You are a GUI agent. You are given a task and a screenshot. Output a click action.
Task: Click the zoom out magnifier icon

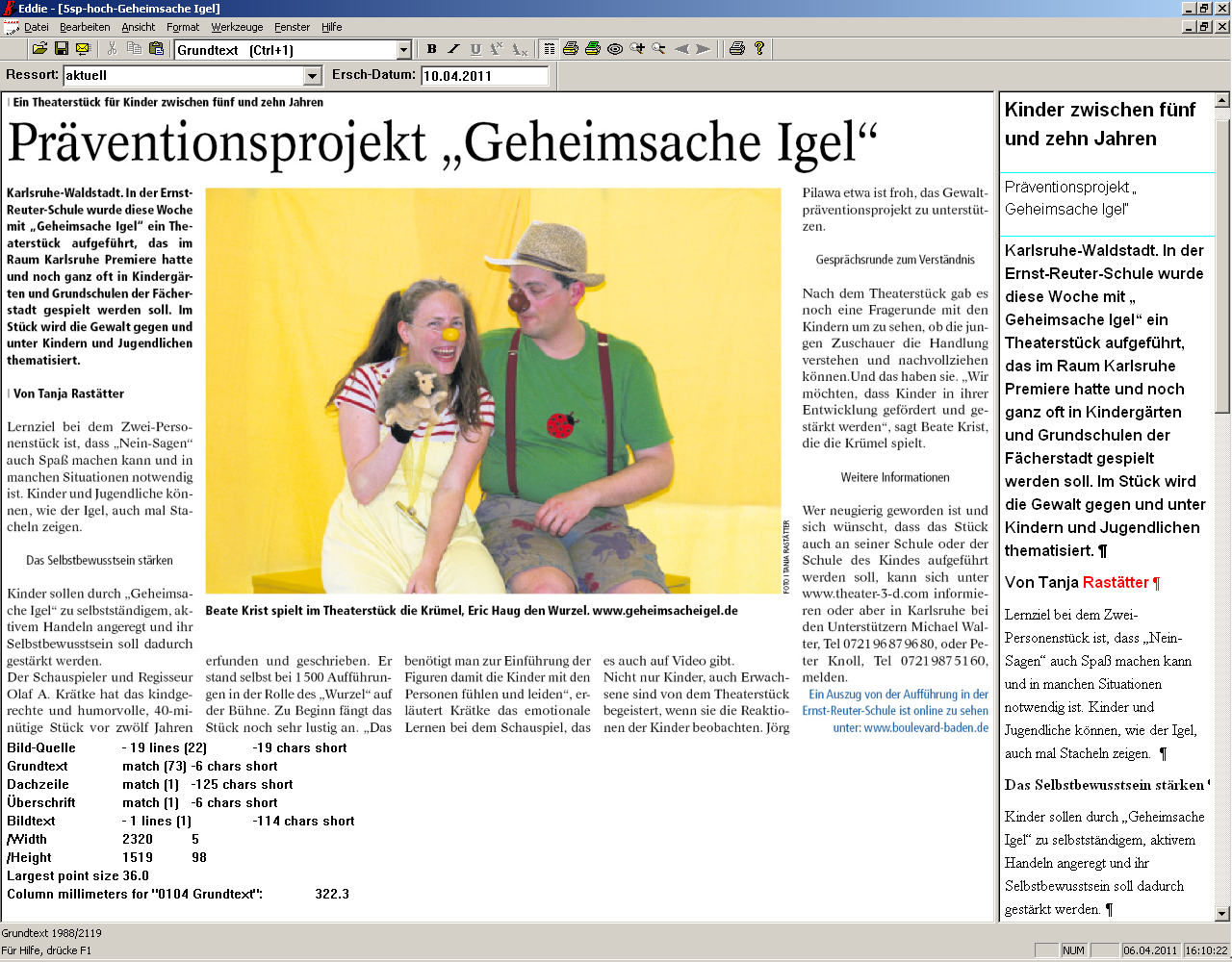(659, 48)
